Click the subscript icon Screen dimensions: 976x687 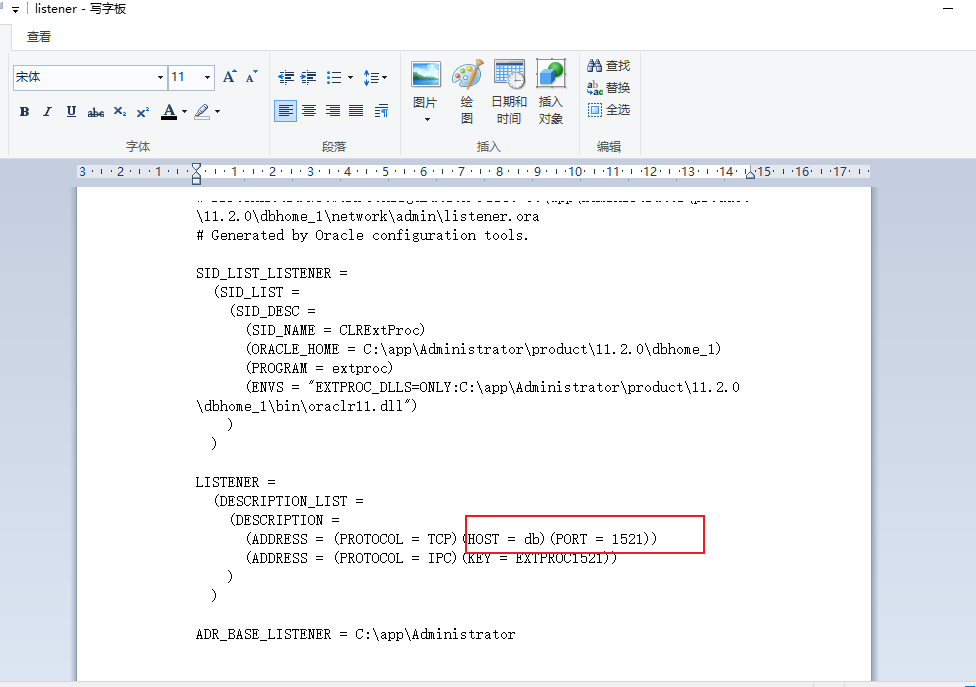coord(120,112)
